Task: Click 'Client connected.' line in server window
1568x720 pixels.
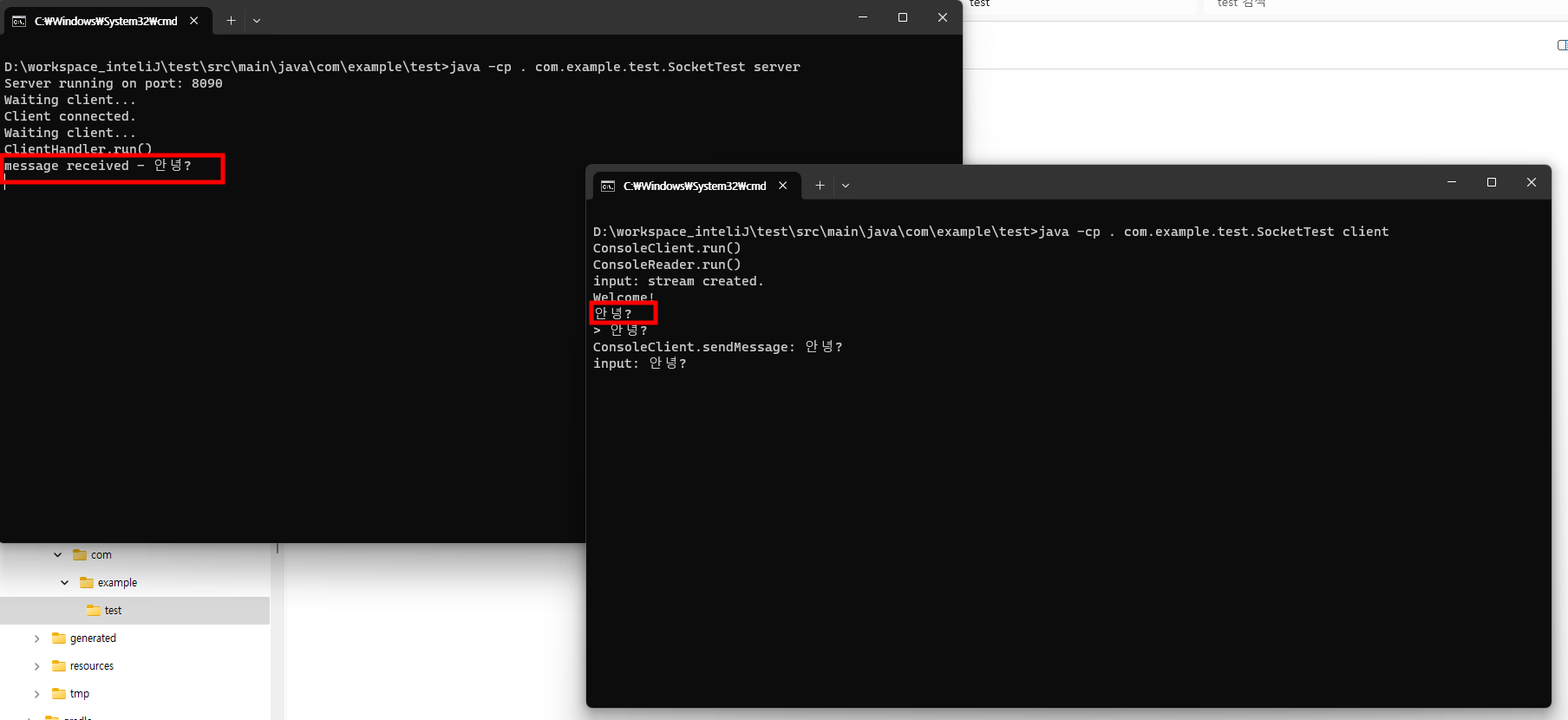Action: [x=70, y=116]
